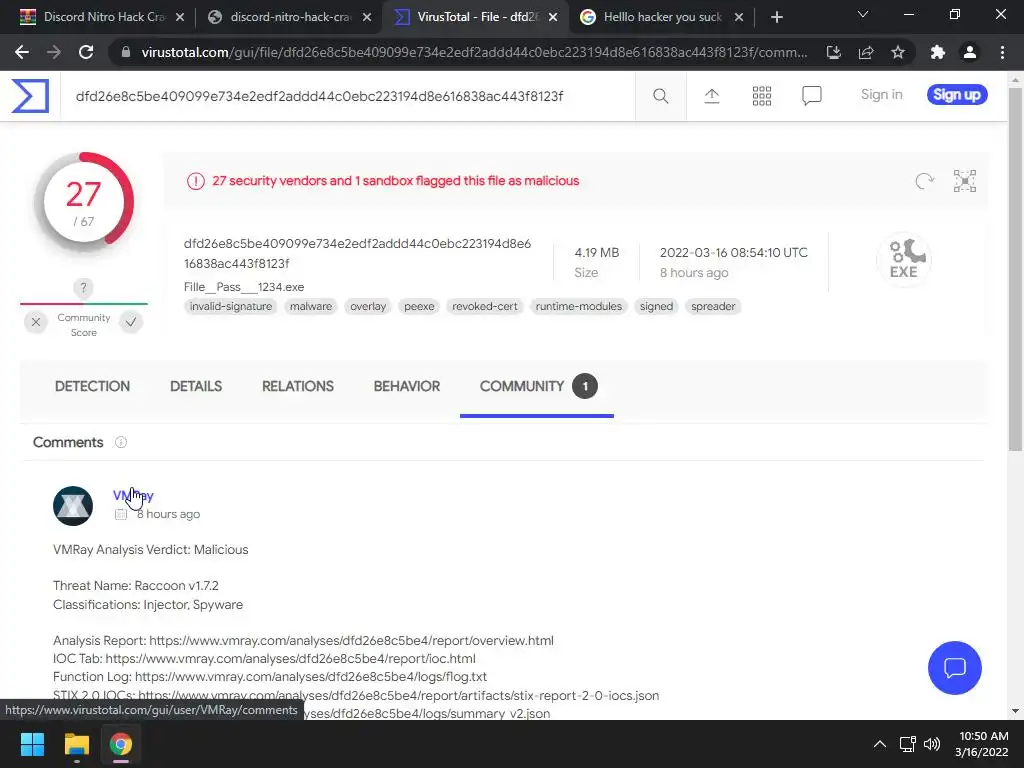Click the Analysis Report overview.html URL text
1024x768 pixels.
click(351, 641)
